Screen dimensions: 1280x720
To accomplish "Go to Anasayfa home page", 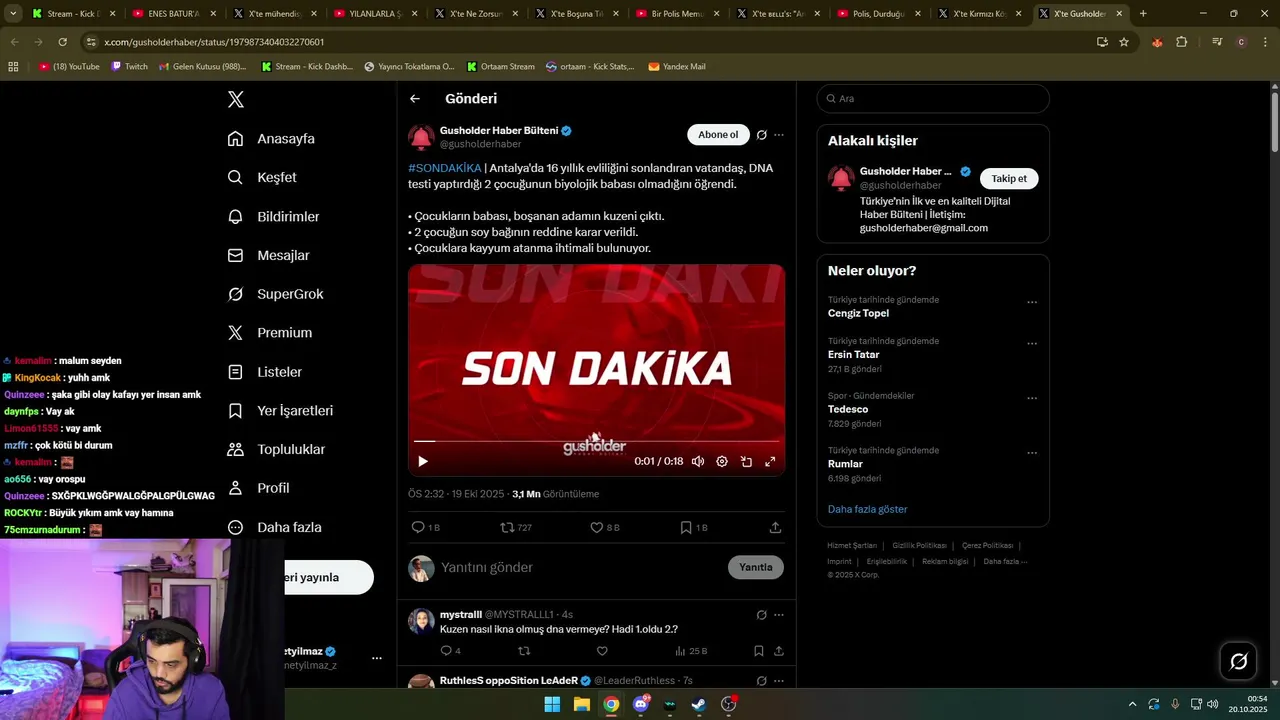I will (271, 139).
